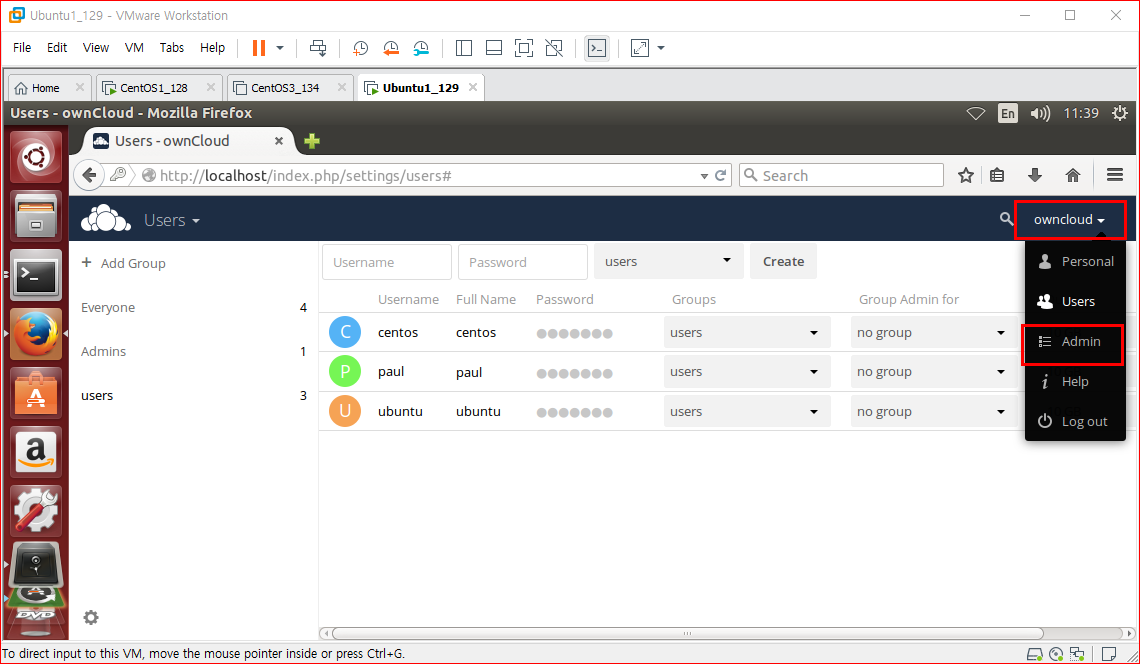Viewport: 1140px width, 664px height.
Task: Open the File menu in VMware
Action: click(22, 47)
